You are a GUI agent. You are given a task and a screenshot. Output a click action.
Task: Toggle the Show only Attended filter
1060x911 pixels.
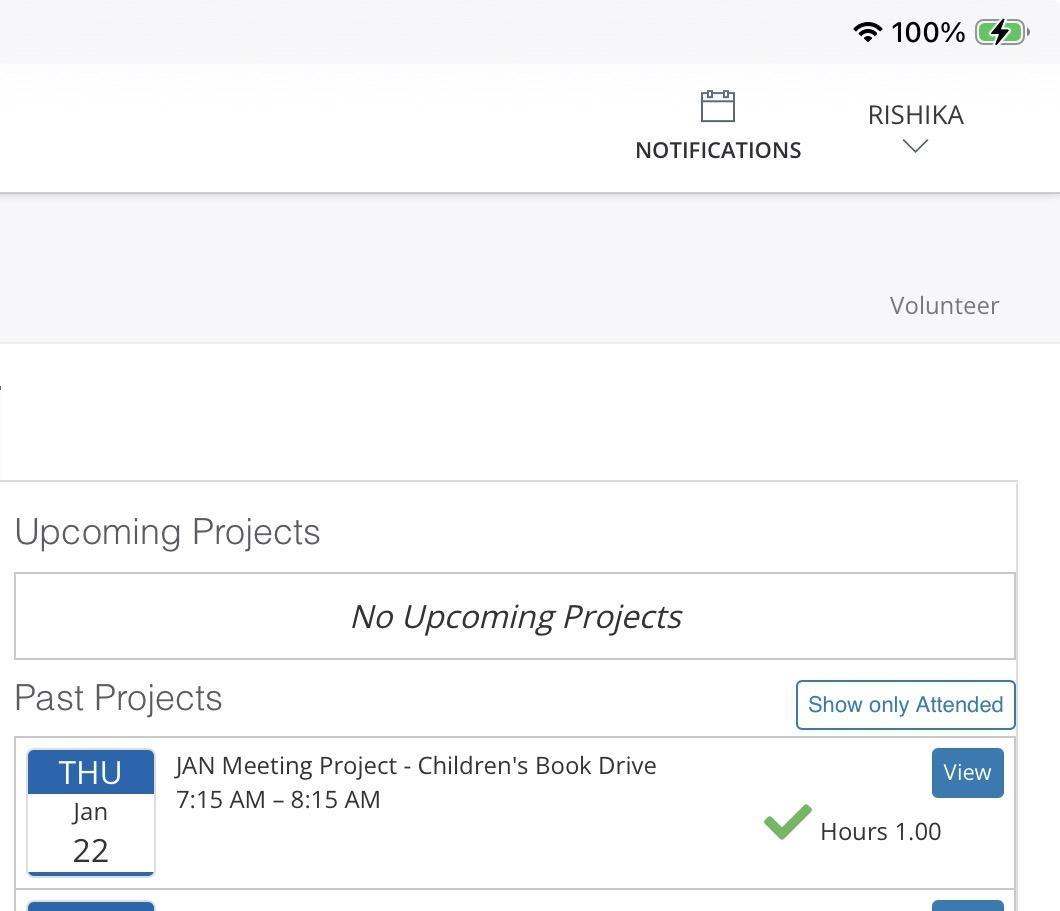(x=905, y=705)
